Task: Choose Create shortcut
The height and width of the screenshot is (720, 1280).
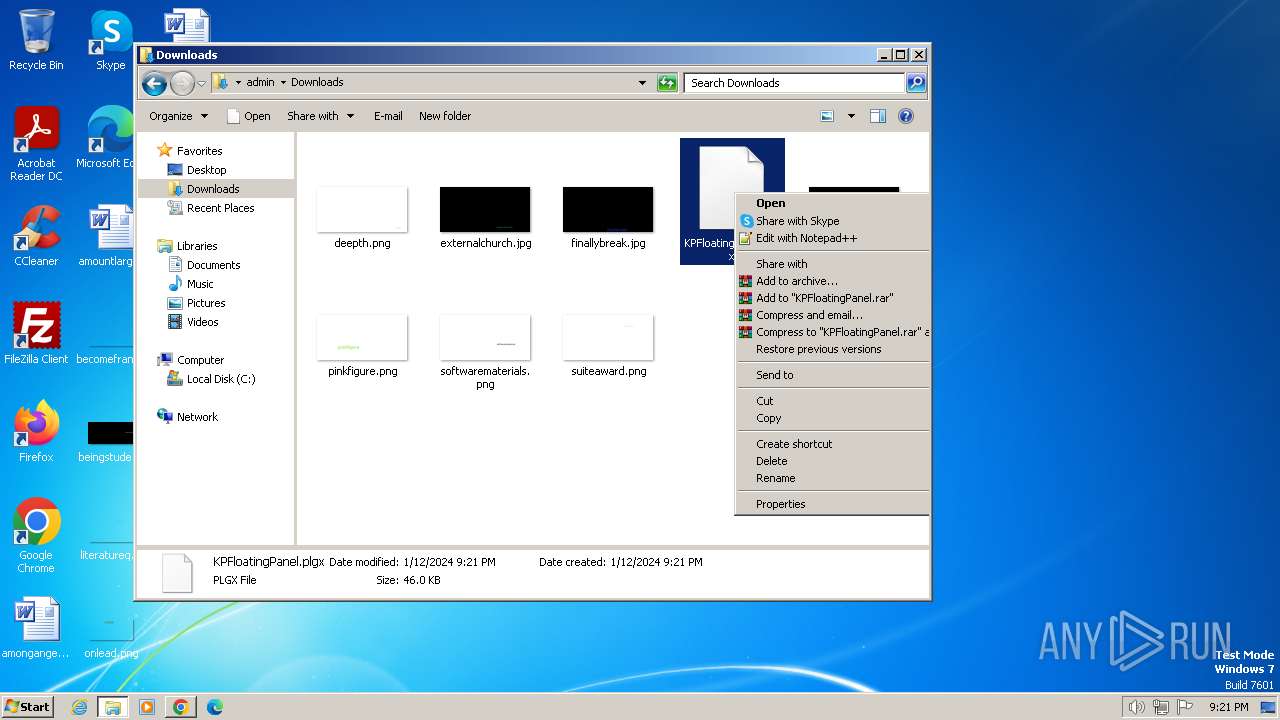Action: (x=794, y=444)
